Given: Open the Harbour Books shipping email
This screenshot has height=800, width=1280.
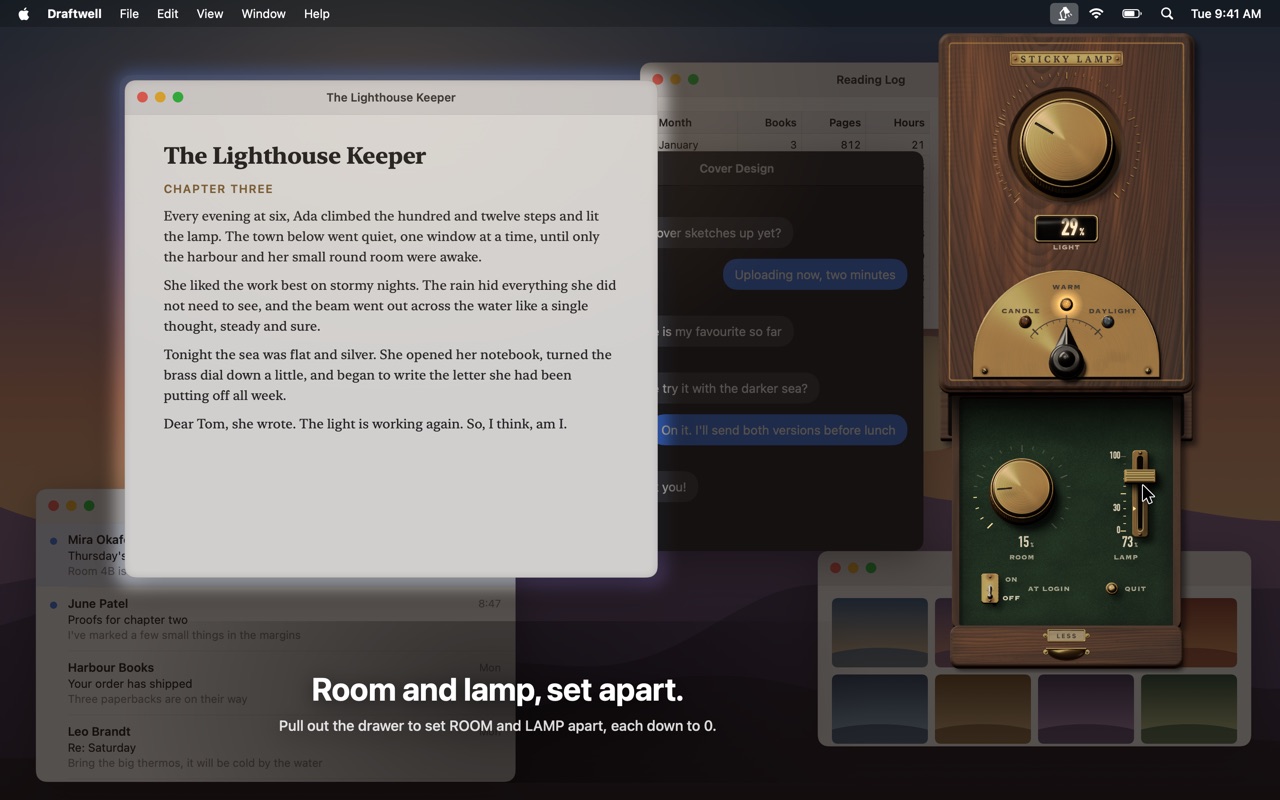Looking at the screenshot, I should coord(276,683).
